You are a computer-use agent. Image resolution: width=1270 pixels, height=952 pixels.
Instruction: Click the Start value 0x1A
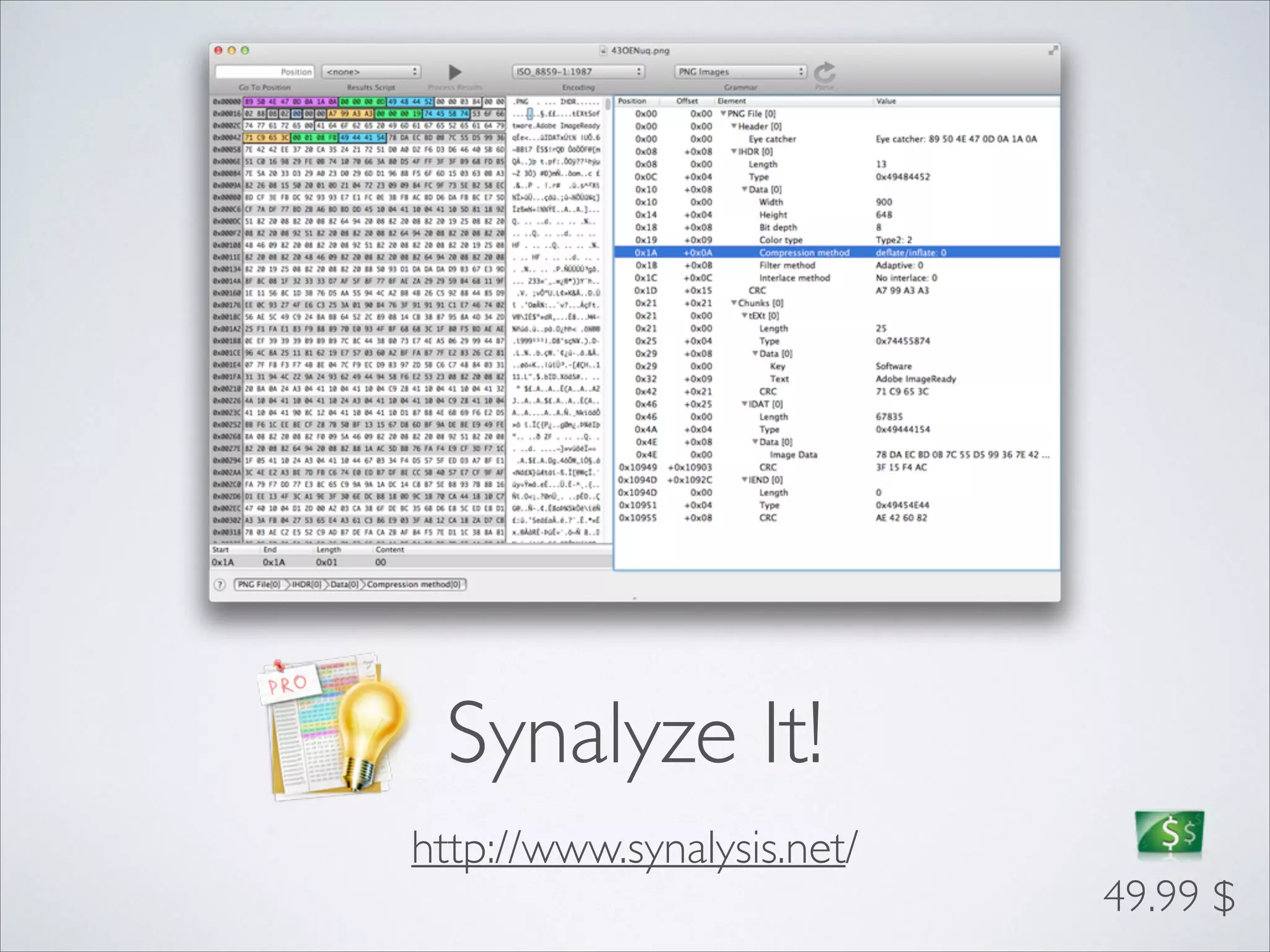pyautogui.click(x=223, y=562)
